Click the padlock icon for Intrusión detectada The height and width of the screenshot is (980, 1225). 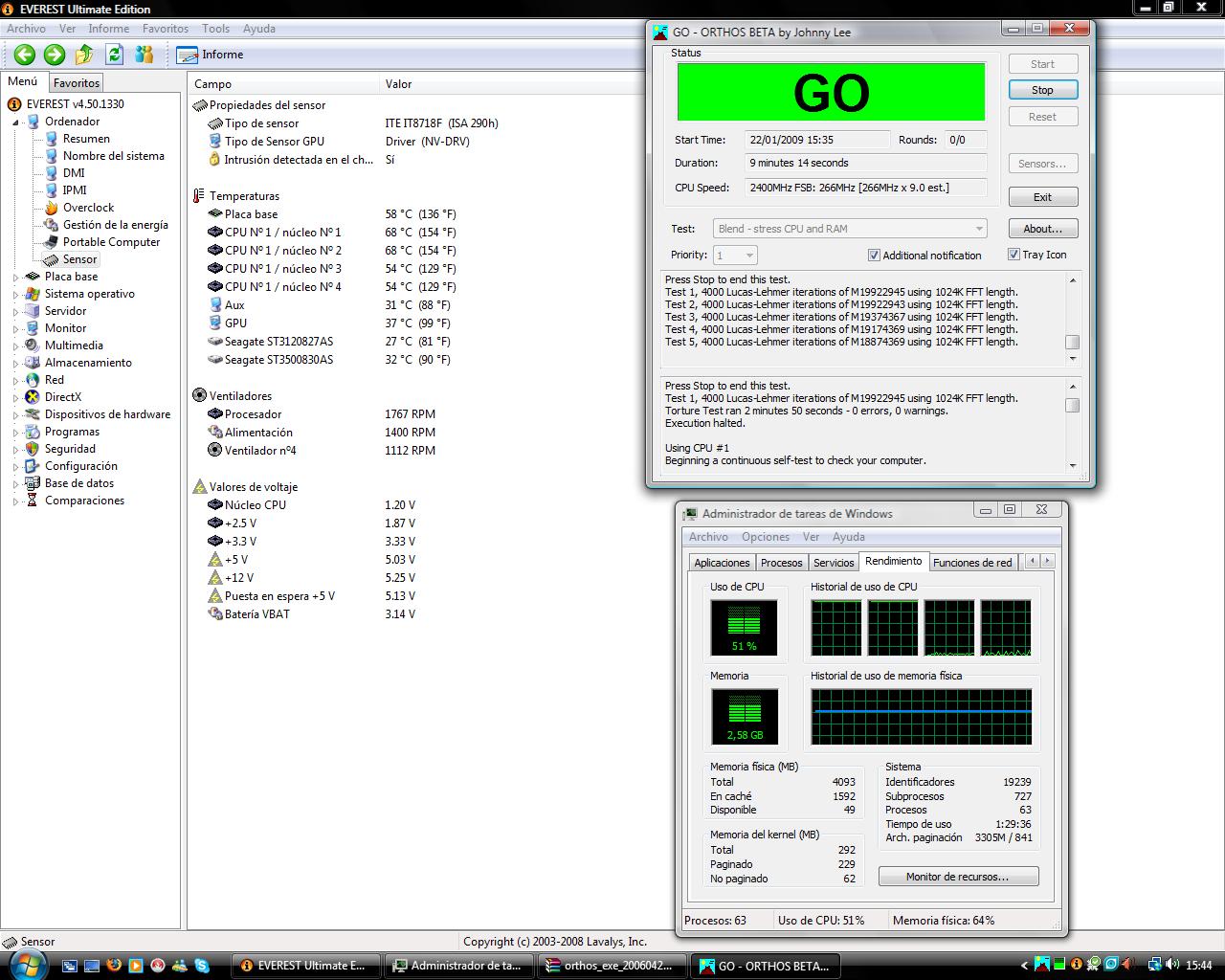(215, 160)
